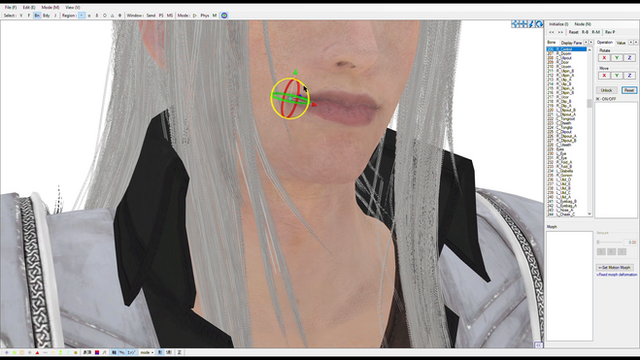
Task: Click the bone list scroll down arrow
Action: point(589,213)
